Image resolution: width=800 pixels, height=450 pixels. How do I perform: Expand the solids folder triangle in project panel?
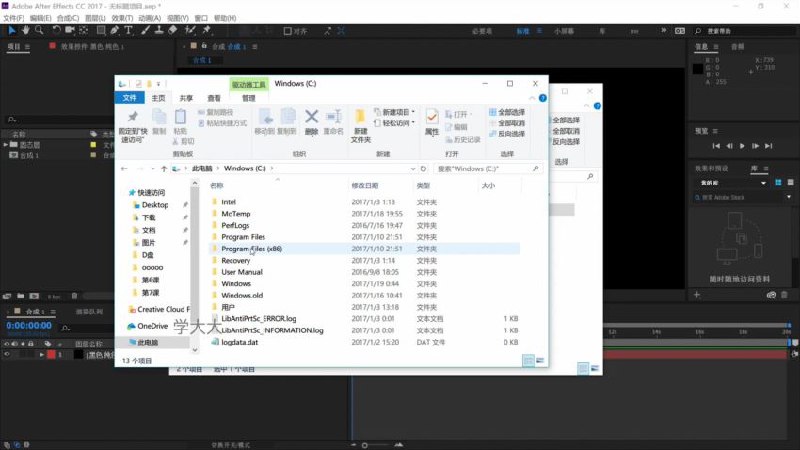coord(6,145)
